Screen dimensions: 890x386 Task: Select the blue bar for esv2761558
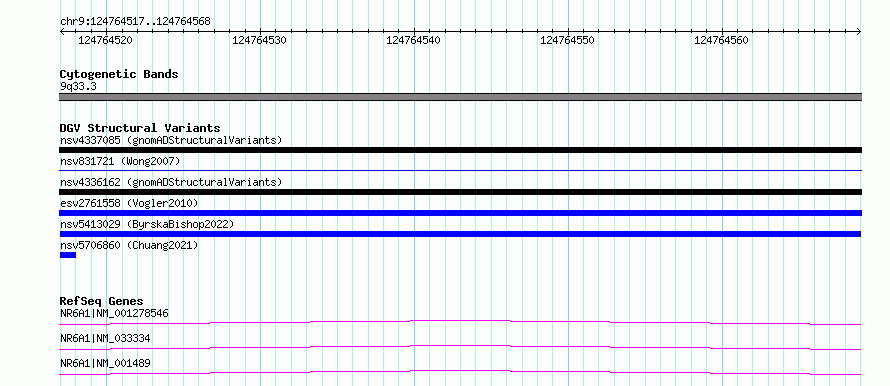(x=460, y=213)
